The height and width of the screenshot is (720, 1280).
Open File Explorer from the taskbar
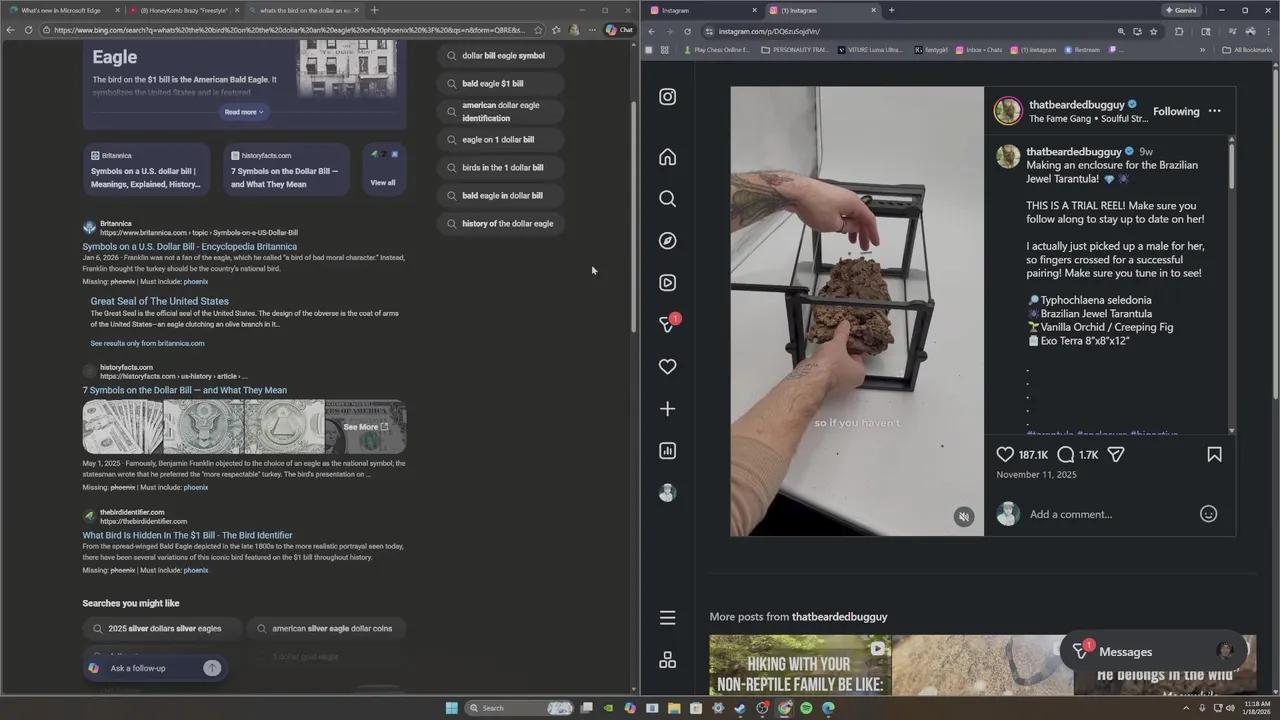tap(674, 708)
